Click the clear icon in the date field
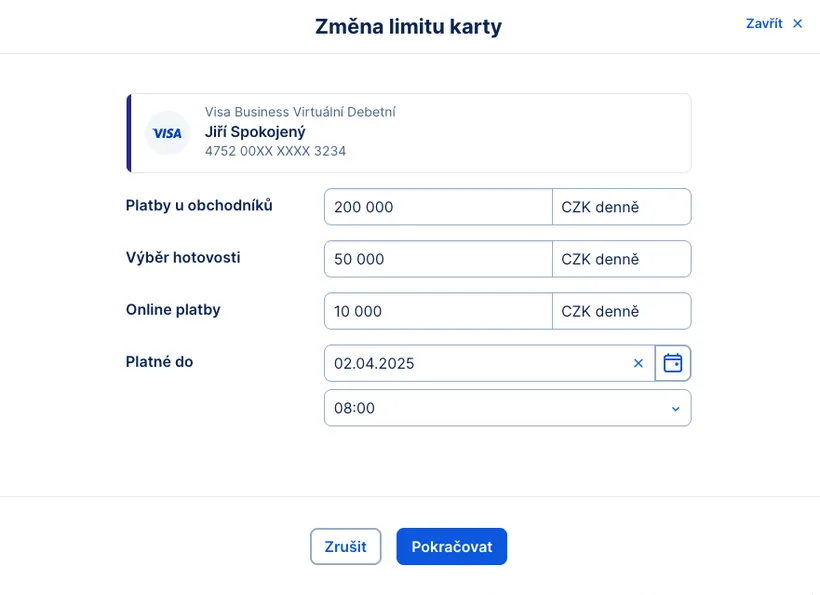This screenshot has height=595, width=820. pos(638,363)
